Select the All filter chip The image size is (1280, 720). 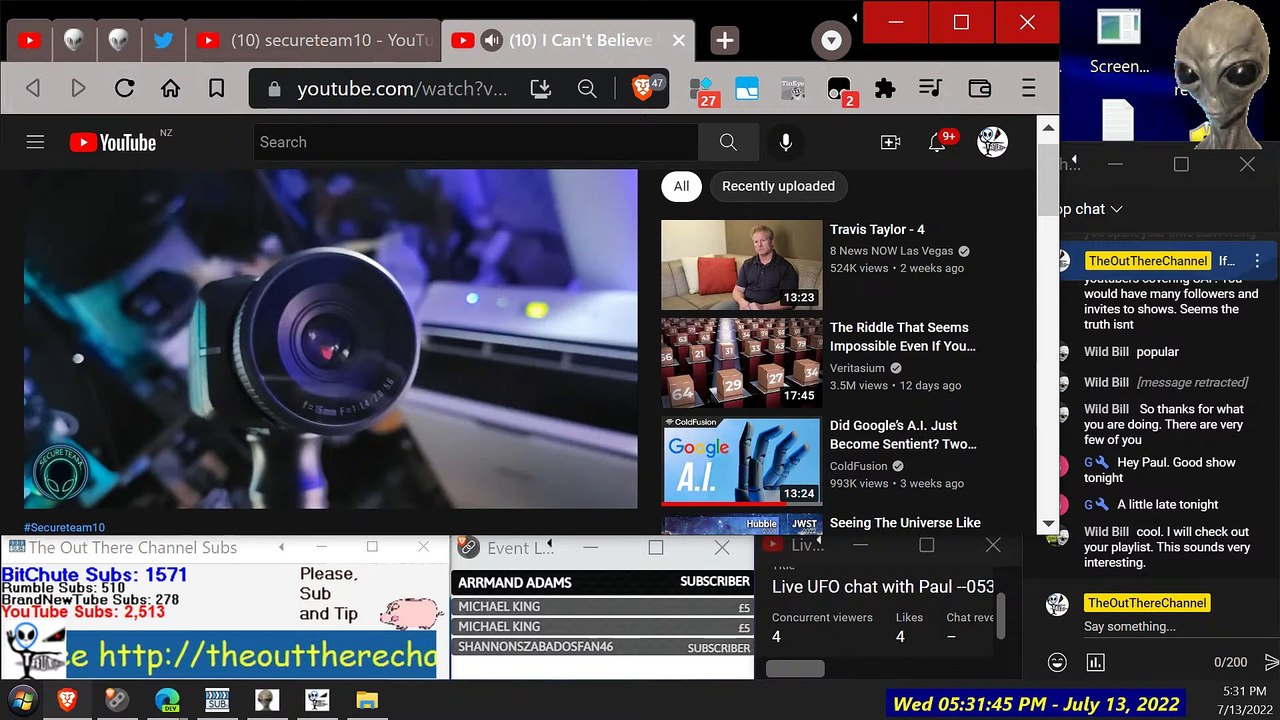681,186
